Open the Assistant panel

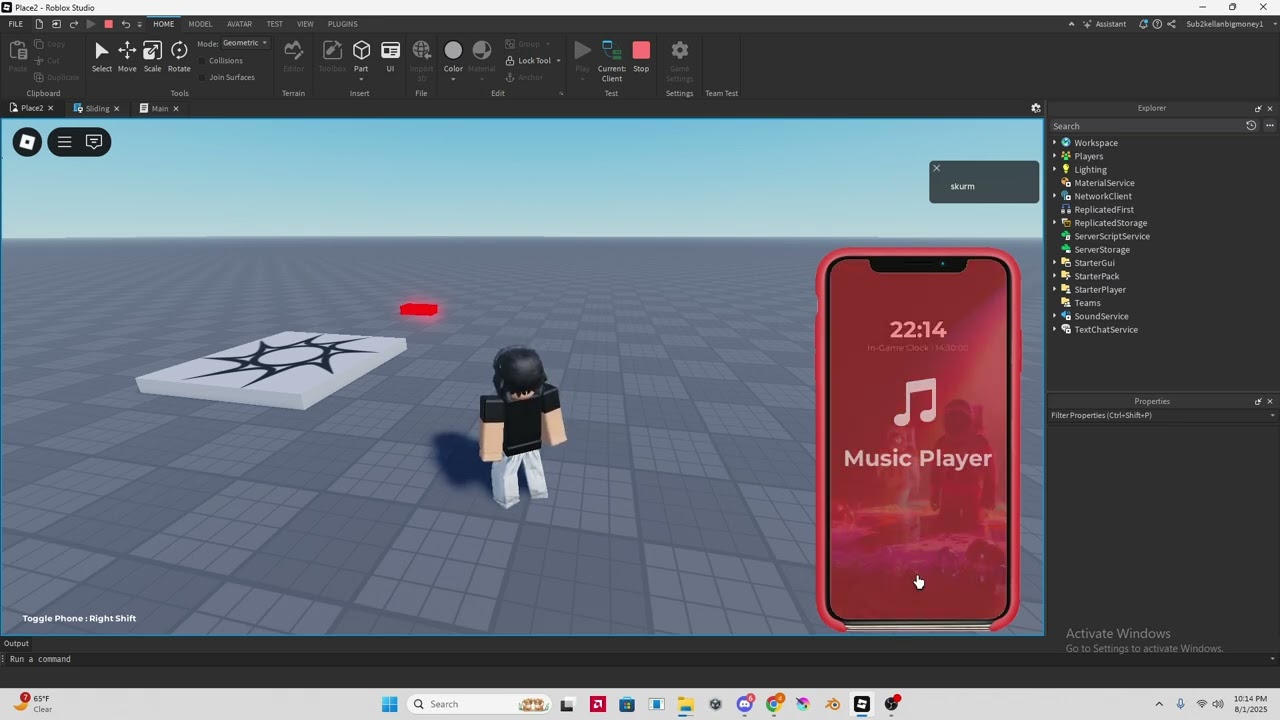click(1104, 24)
